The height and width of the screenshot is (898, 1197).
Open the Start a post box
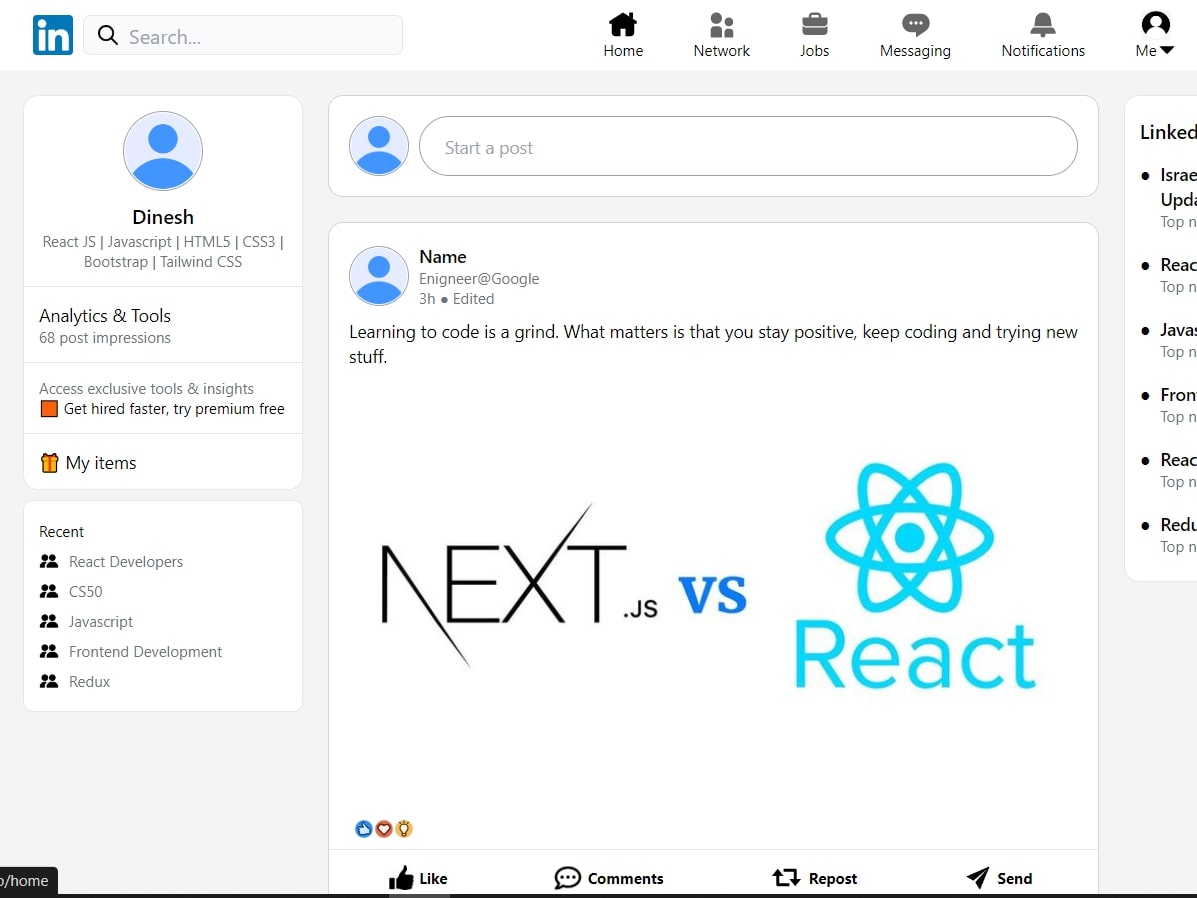coord(747,147)
